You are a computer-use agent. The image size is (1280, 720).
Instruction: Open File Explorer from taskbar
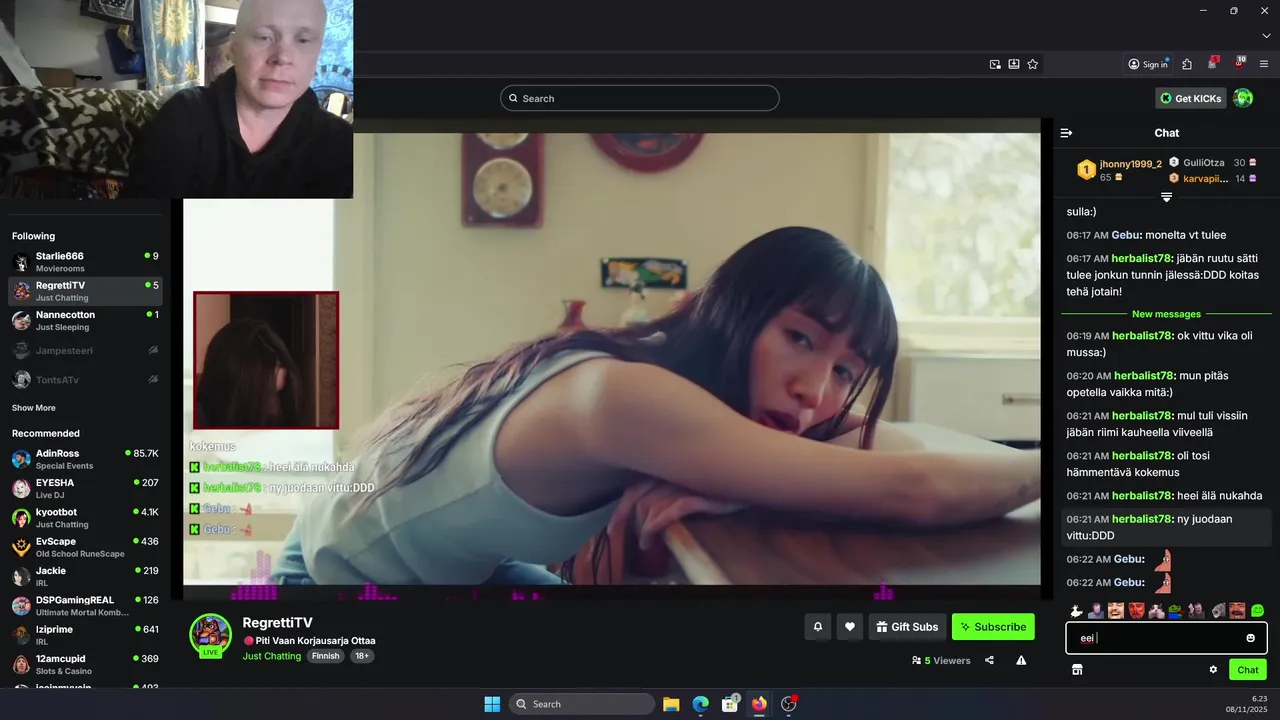pos(671,704)
